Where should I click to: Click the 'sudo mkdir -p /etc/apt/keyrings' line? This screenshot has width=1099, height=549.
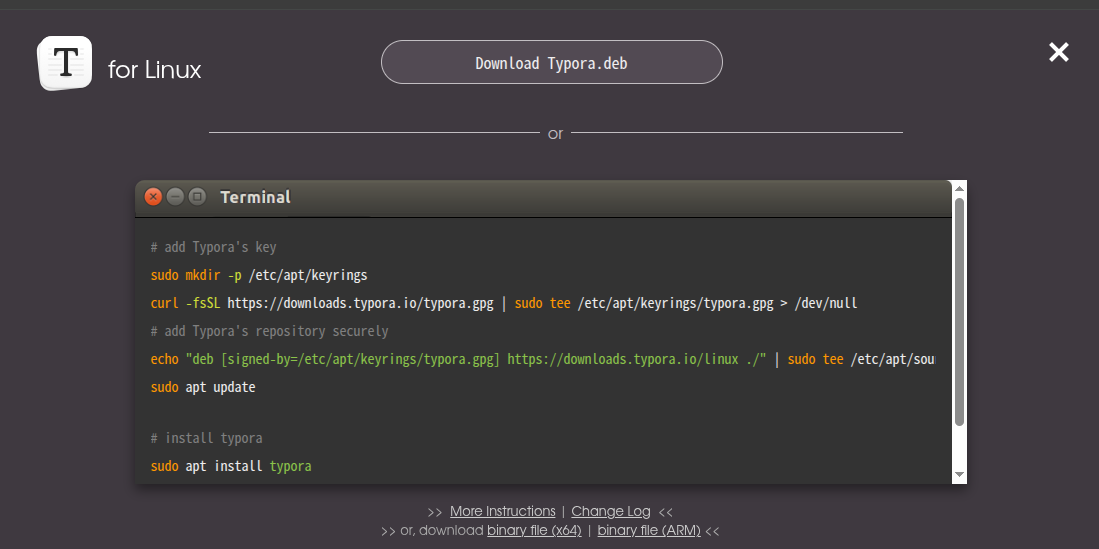tap(259, 275)
